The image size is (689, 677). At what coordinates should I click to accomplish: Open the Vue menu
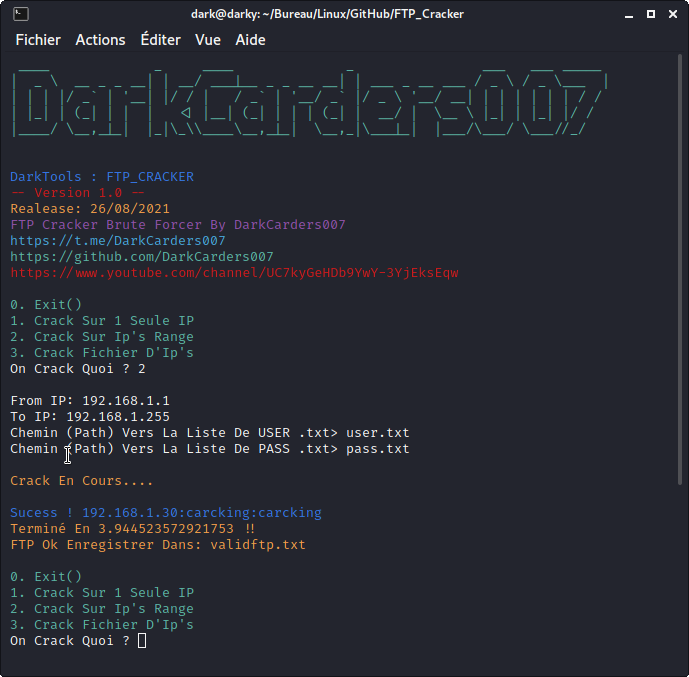(208, 40)
